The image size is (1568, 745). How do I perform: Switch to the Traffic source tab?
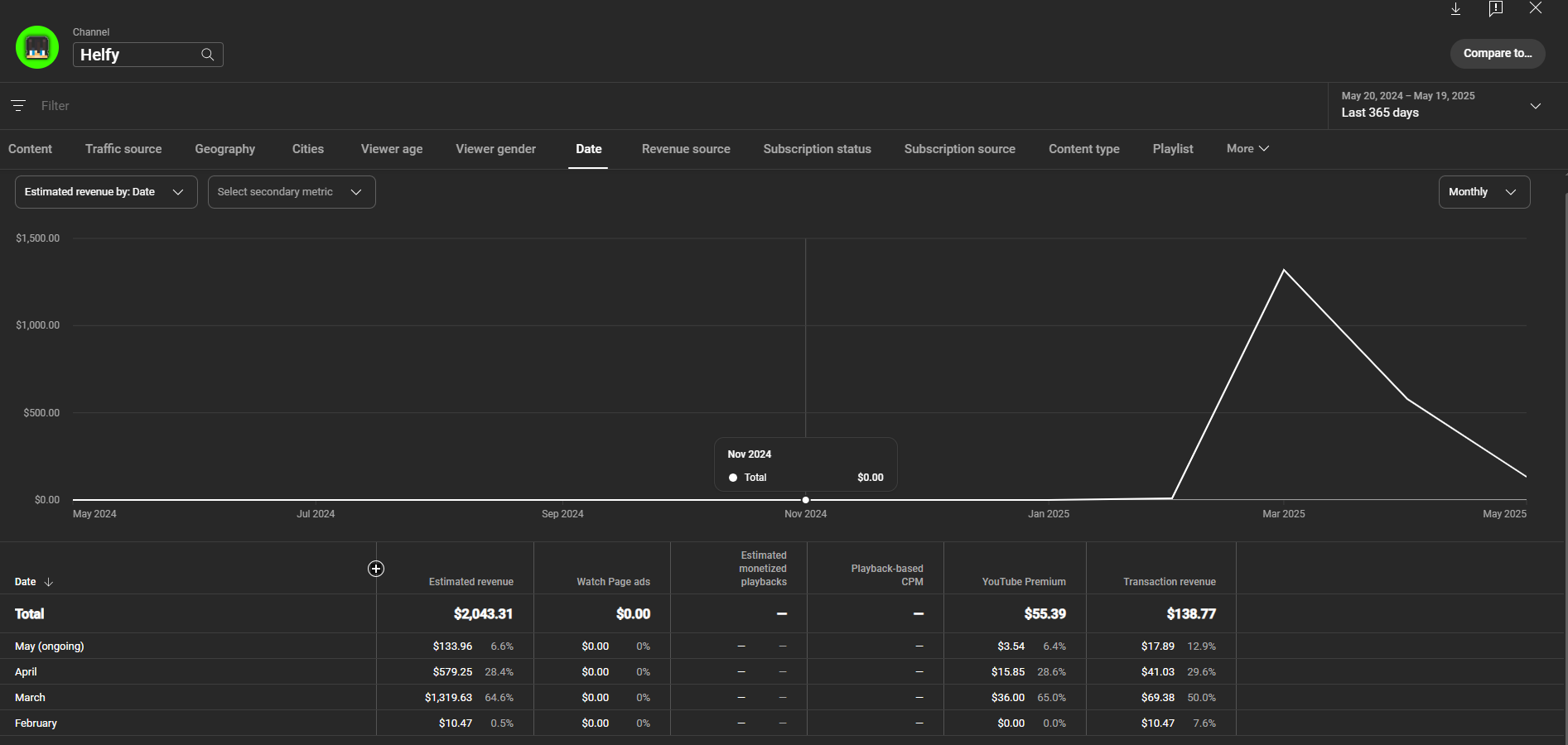tap(123, 149)
